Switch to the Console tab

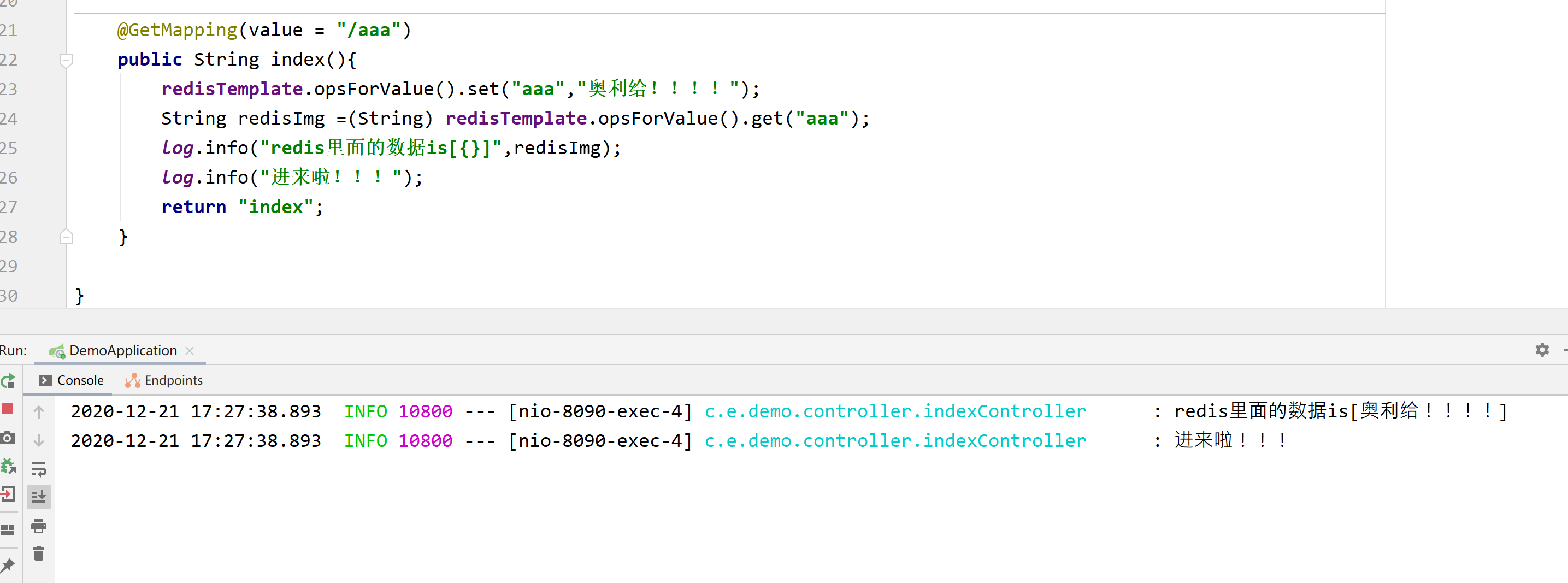click(x=71, y=380)
